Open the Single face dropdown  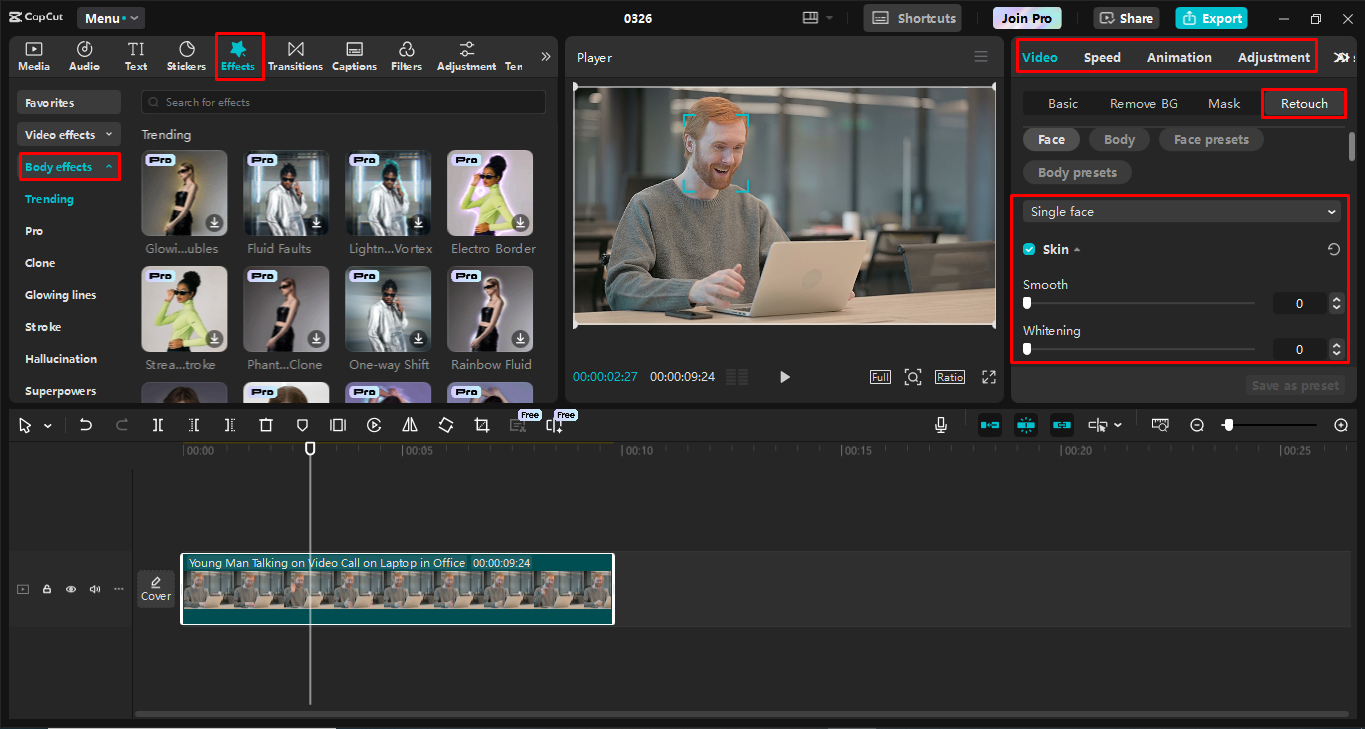pos(1181,211)
